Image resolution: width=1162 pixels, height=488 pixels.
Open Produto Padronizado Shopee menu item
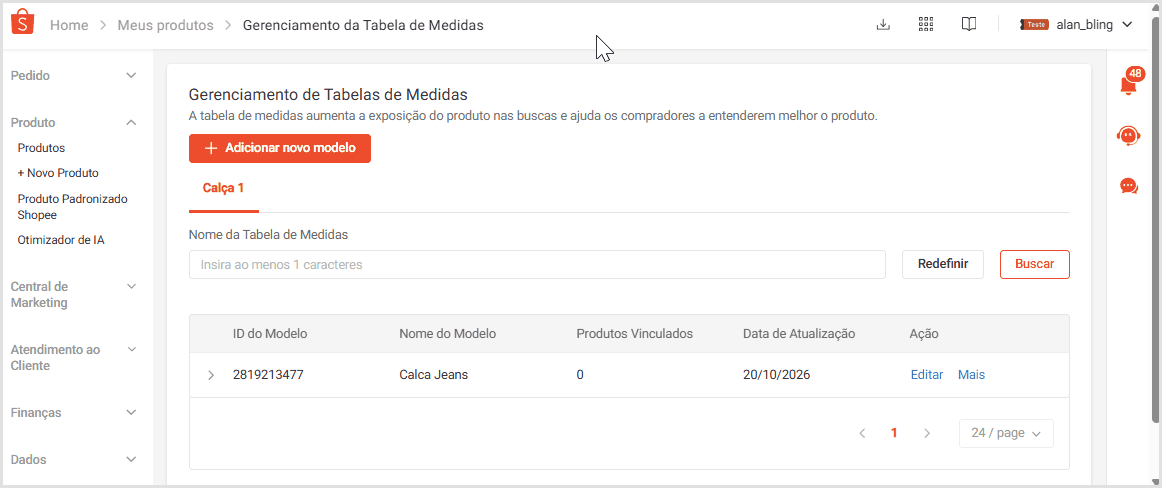(73, 207)
